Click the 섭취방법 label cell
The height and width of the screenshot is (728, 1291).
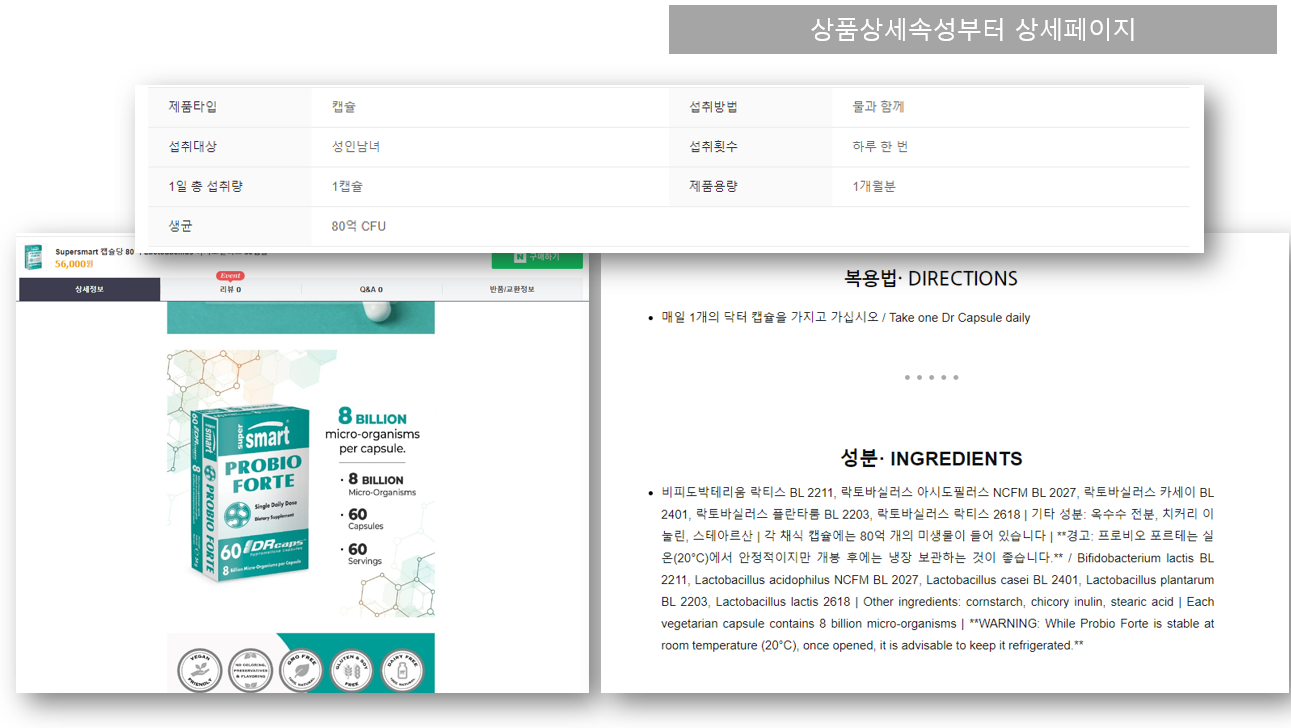750,107
